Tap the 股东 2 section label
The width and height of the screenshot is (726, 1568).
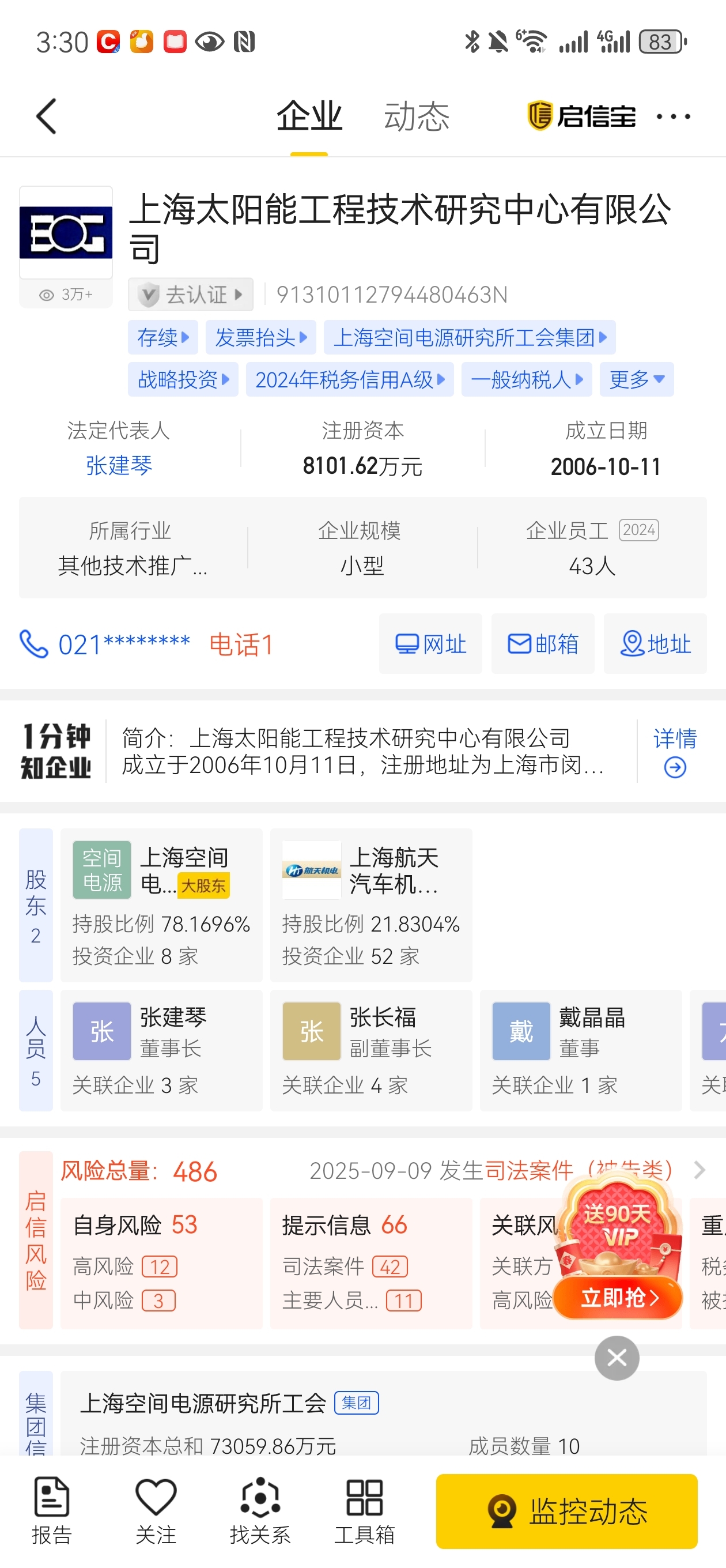(x=36, y=904)
